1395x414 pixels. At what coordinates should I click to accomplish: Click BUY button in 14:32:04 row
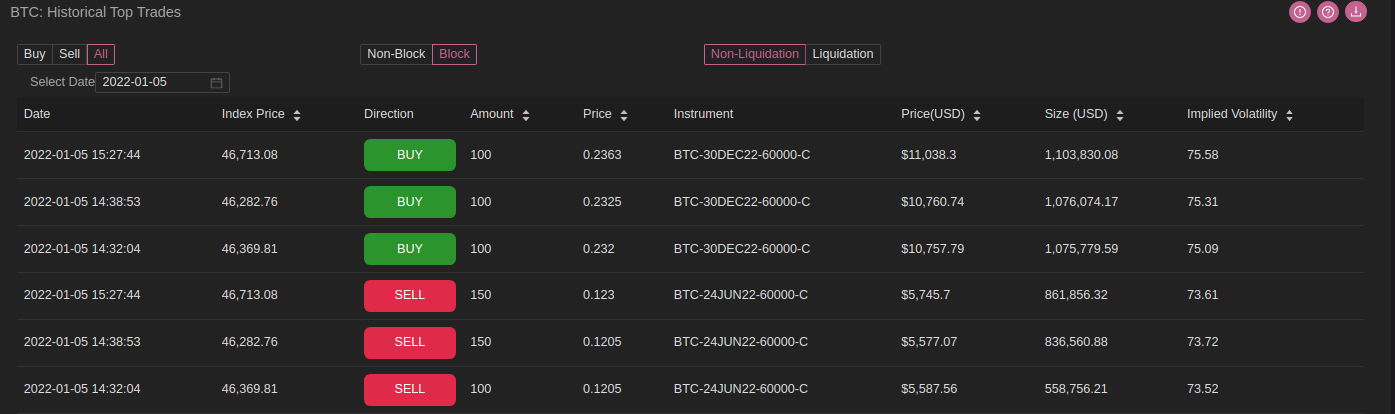pyautogui.click(x=410, y=249)
